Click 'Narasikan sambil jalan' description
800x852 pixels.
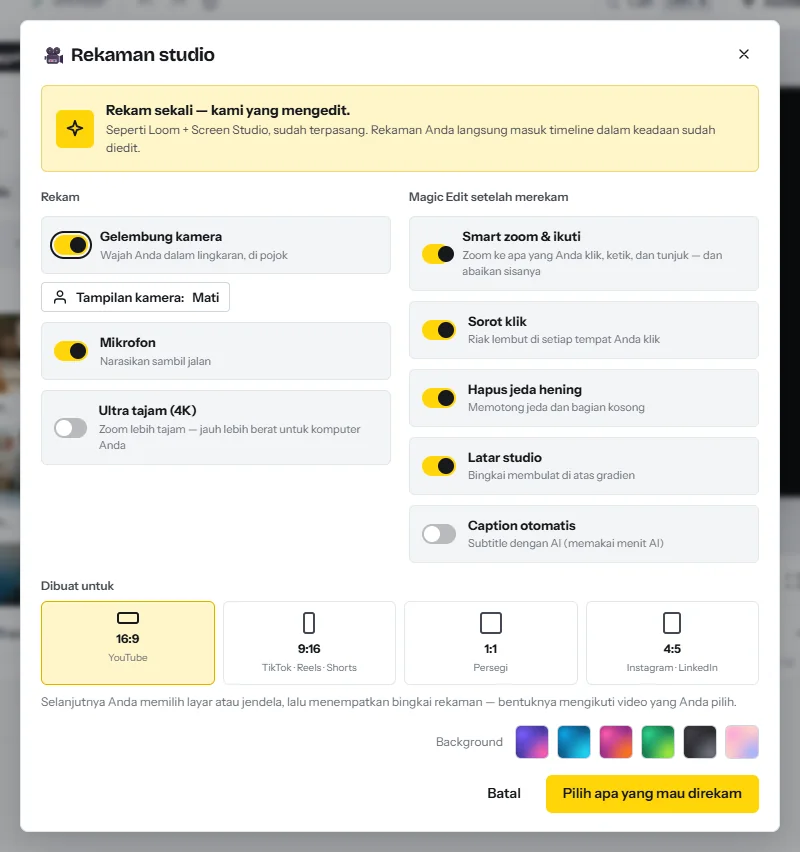point(155,361)
